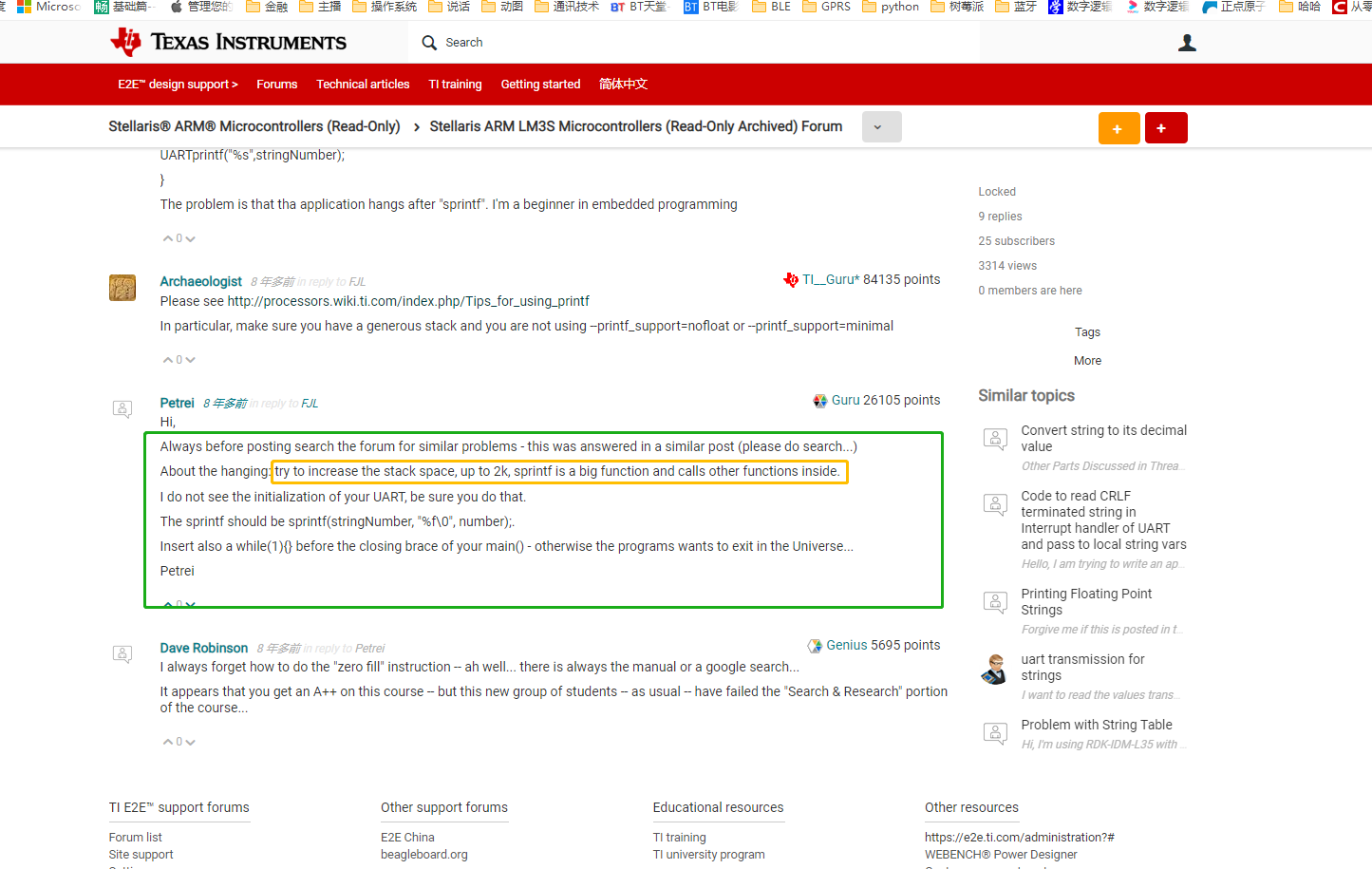Open Stellaris ARM Microcontrollers (Read-Only) breadcrumb
The height and width of the screenshot is (869, 1372).
tap(254, 126)
